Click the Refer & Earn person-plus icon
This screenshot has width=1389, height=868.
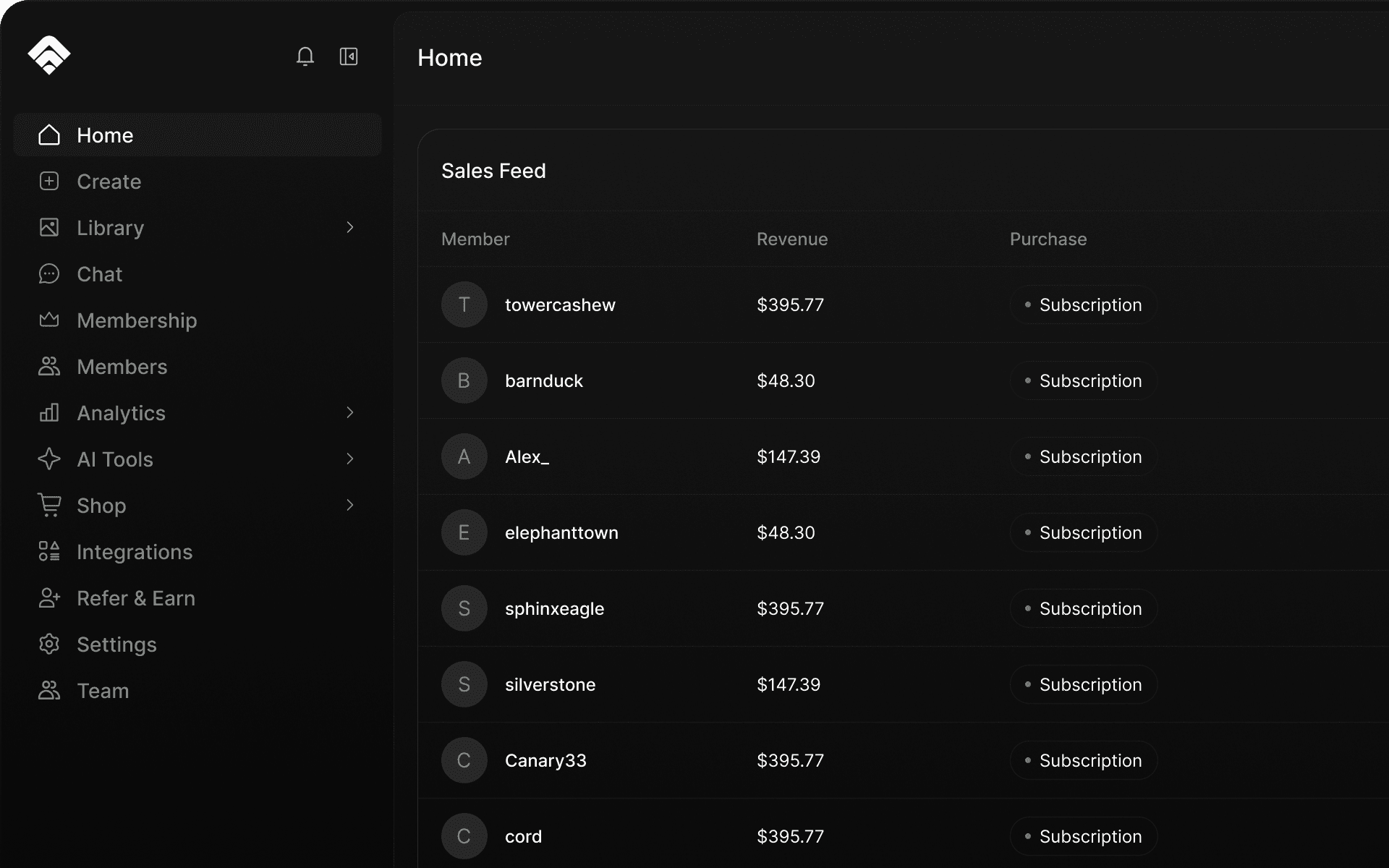[x=49, y=598]
